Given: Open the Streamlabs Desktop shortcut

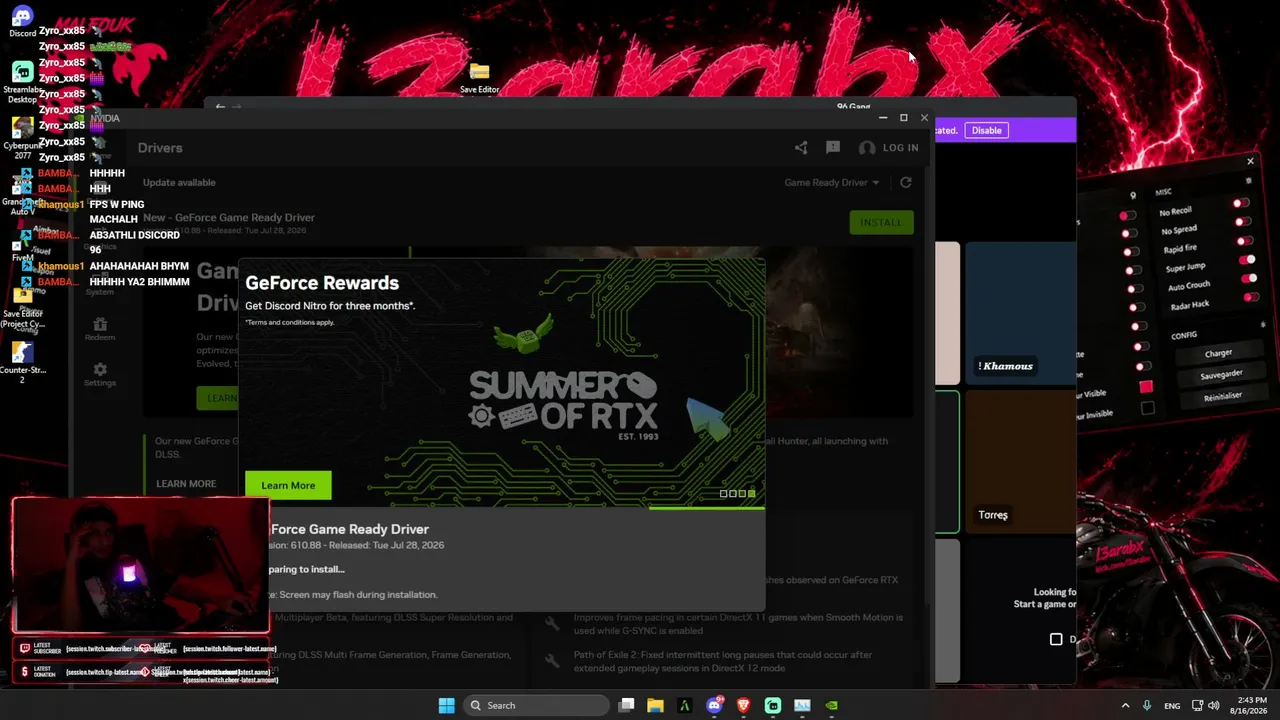Looking at the screenshot, I should [22, 82].
